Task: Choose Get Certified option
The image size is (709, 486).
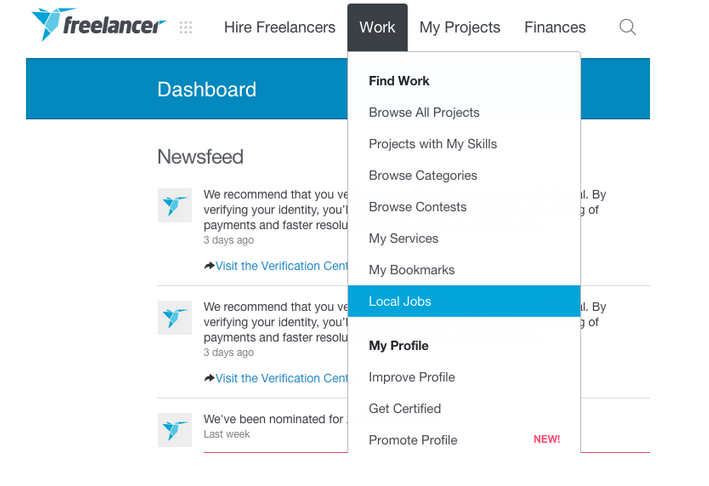Action: [405, 409]
